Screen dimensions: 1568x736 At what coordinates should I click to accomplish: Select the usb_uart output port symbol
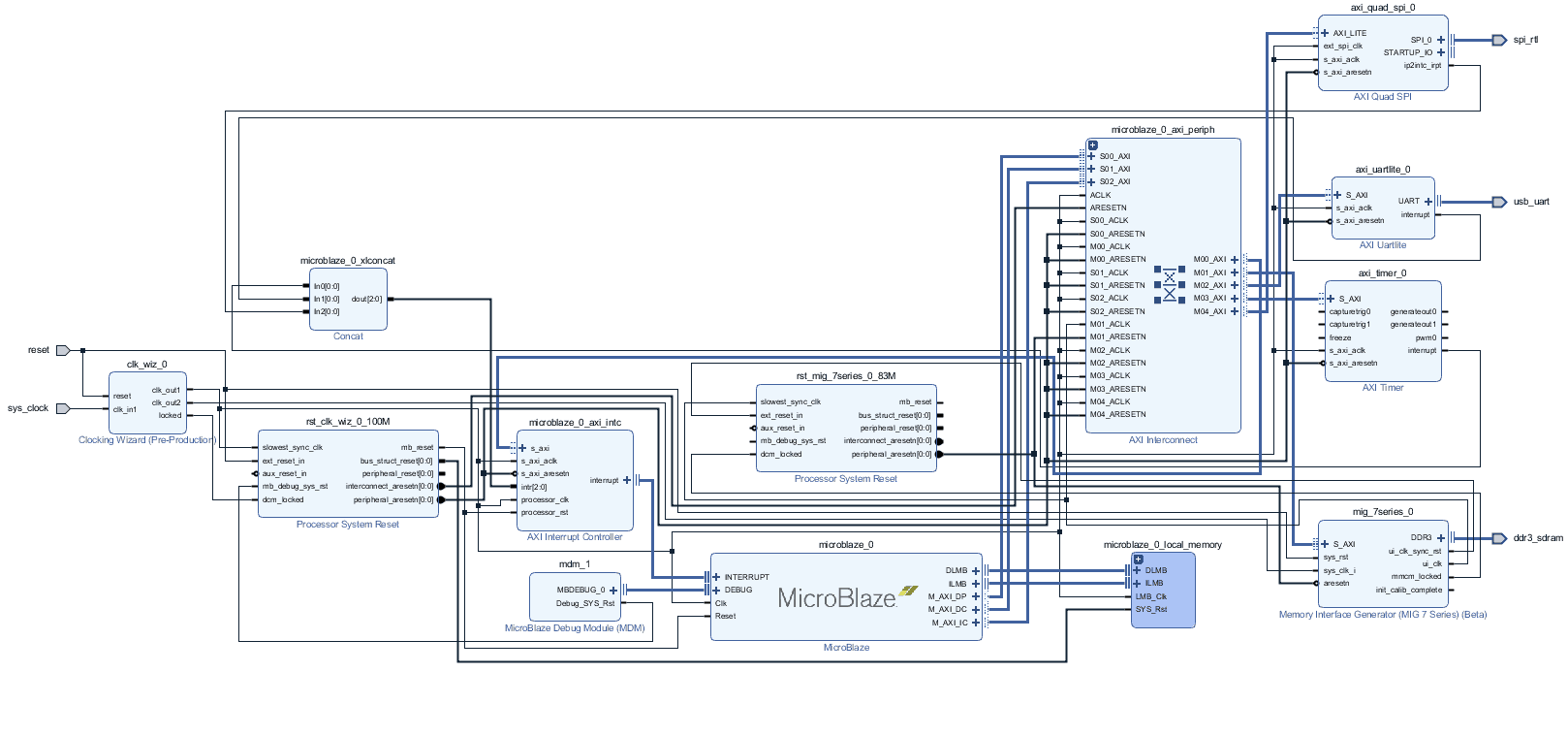coord(1499,202)
